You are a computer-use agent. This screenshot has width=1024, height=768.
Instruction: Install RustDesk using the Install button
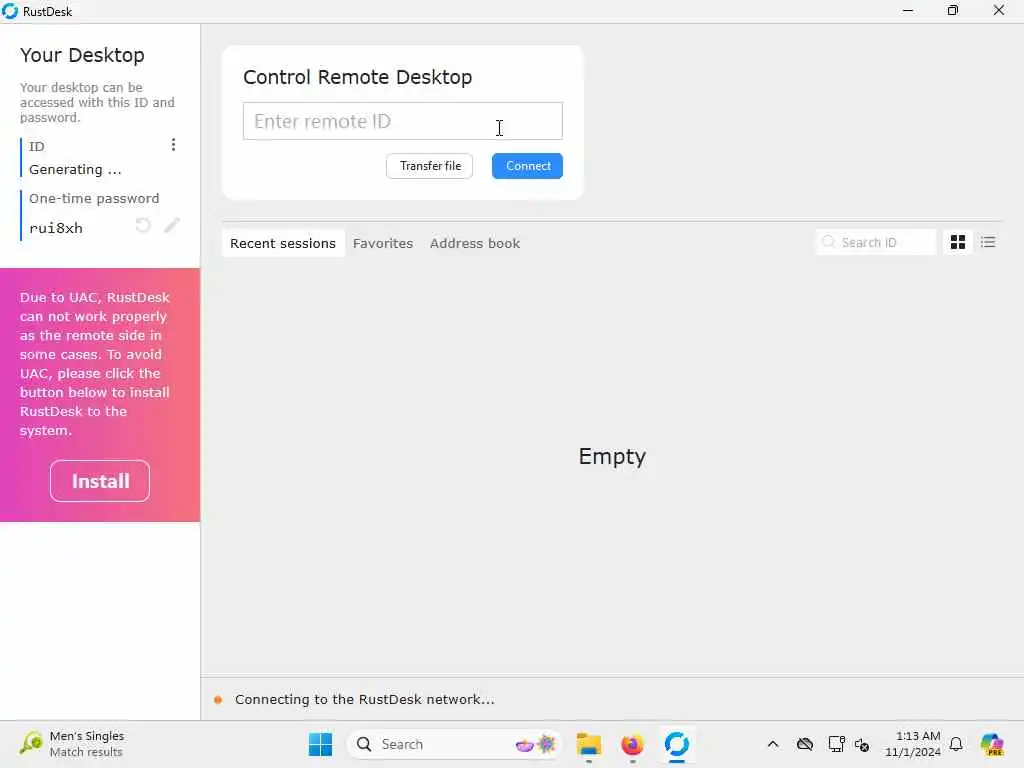pos(100,481)
